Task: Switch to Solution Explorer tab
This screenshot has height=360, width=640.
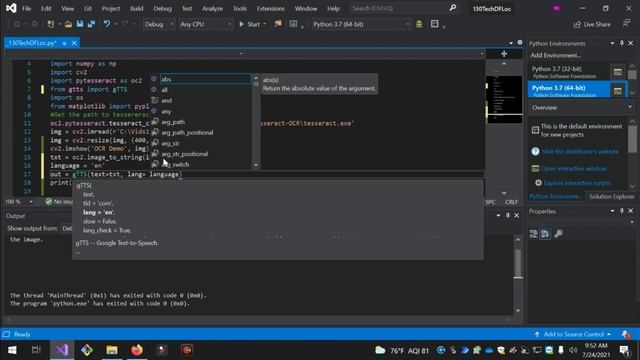Action: [611, 196]
